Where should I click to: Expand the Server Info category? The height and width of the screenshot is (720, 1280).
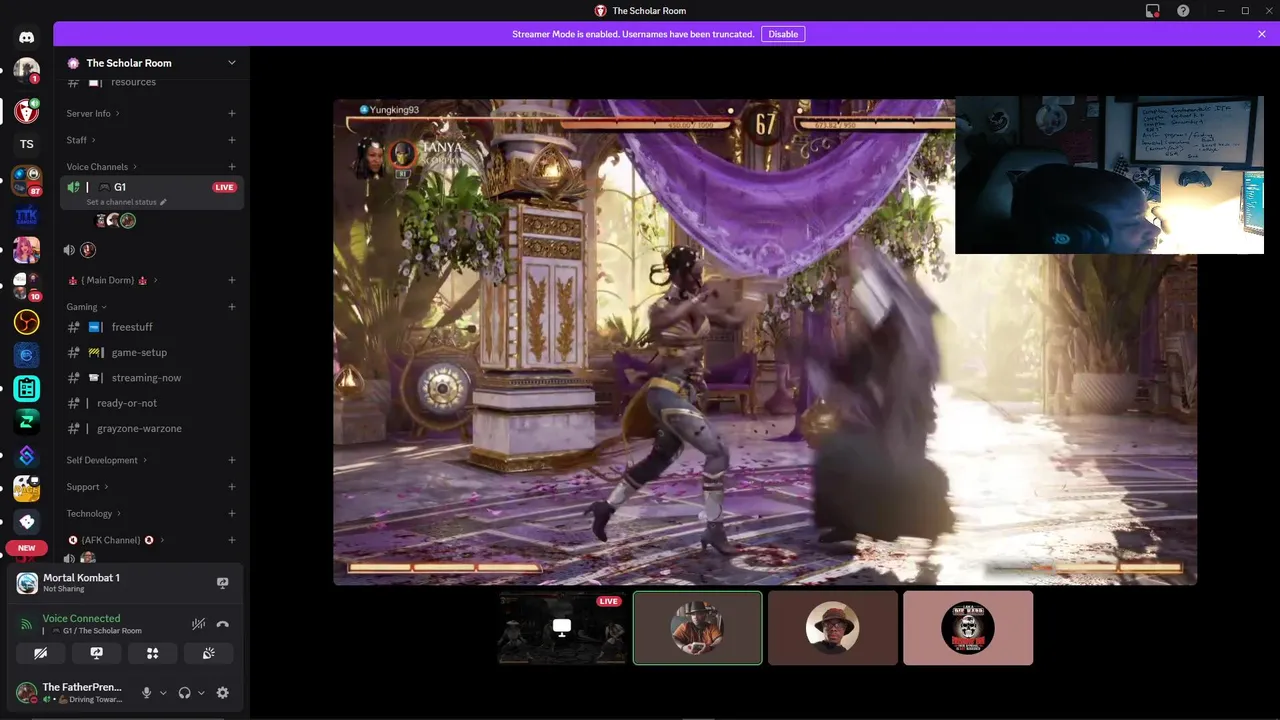pyautogui.click(x=93, y=114)
